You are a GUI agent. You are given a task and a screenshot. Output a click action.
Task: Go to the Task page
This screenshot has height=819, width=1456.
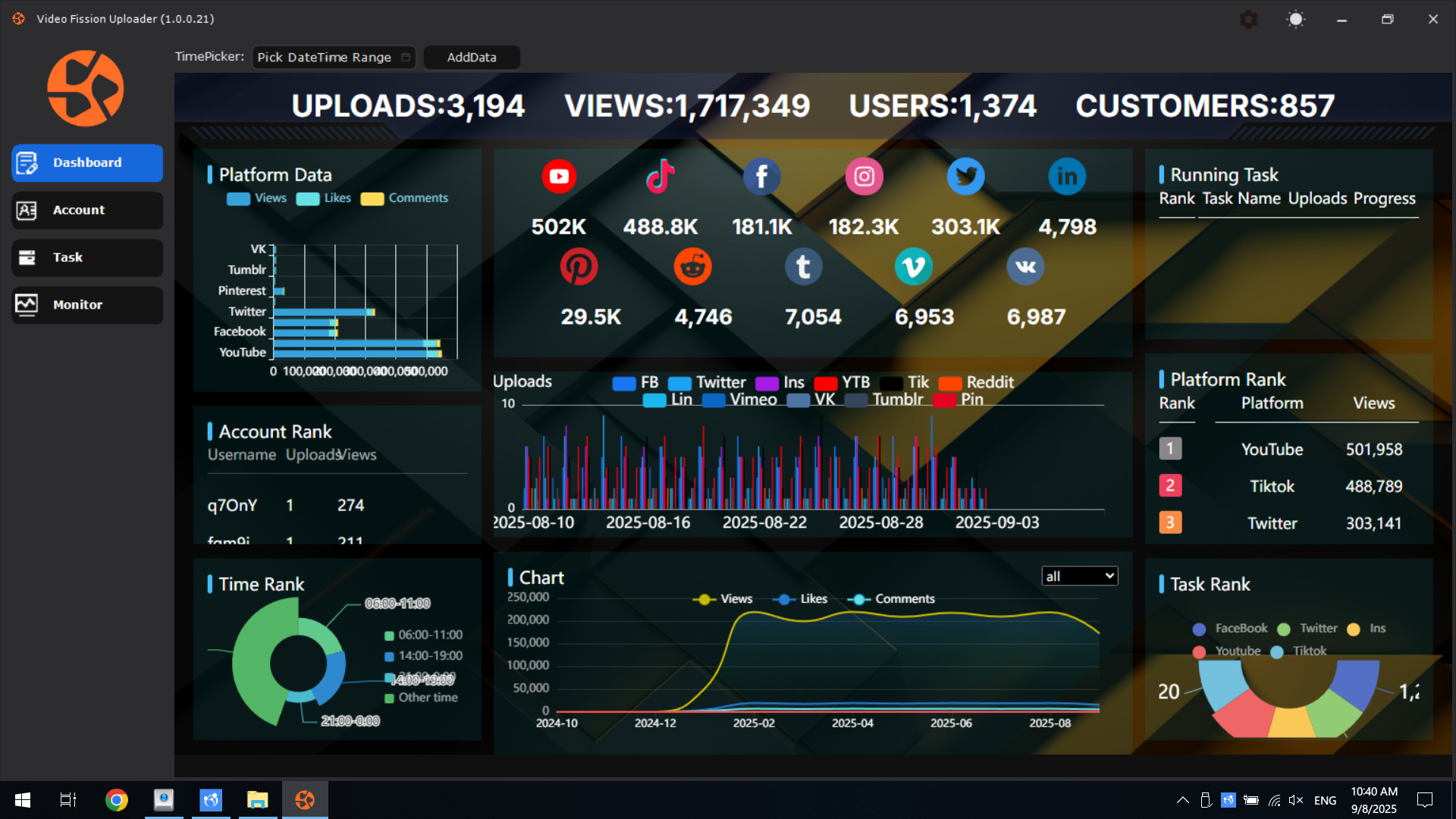point(87,258)
